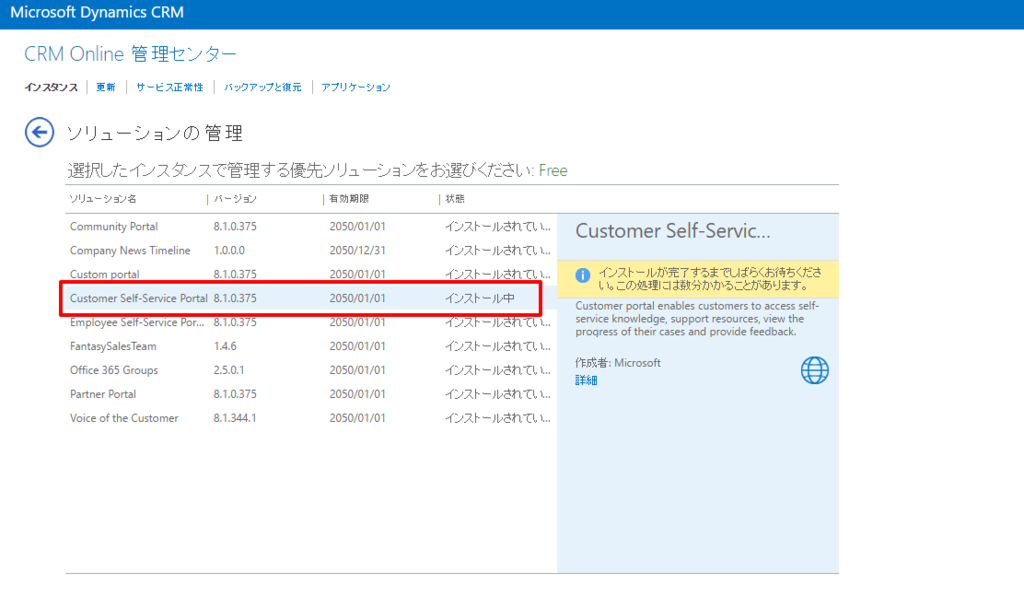Screen dimensions: 1024x608
Task: Select the Partner Portal row
Action: (311, 394)
